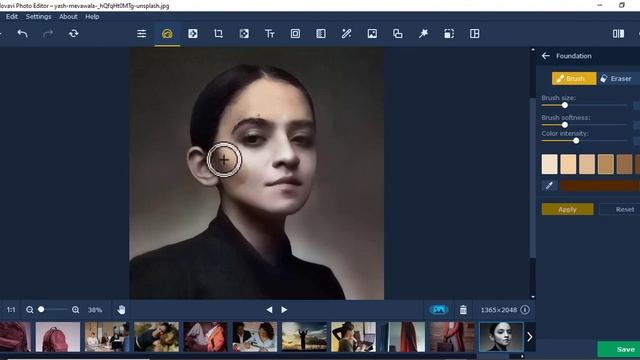Click the 38% zoom value

(x=95, y=310)
